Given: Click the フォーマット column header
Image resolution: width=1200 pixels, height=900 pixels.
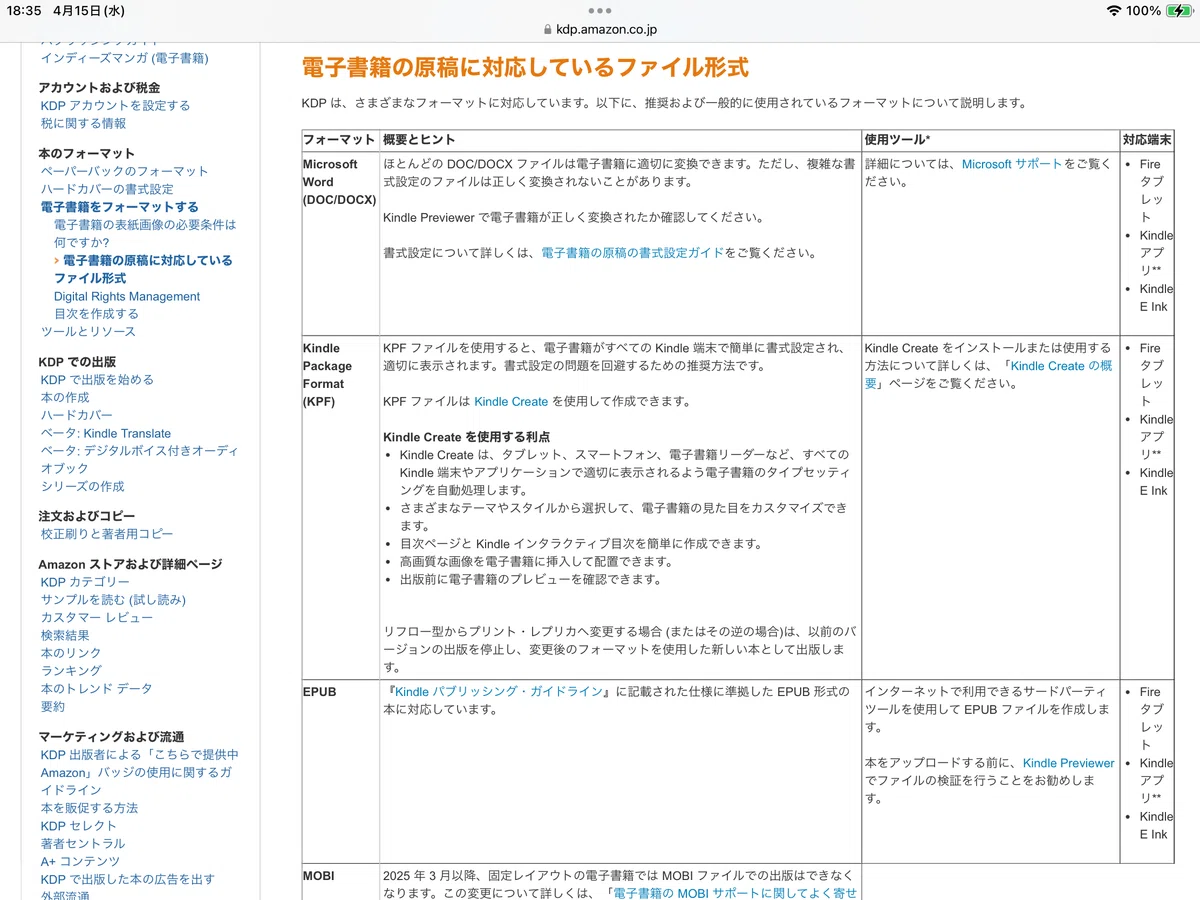Looking at the screenshot, I should pyautogui.click(x=339, y=140).
